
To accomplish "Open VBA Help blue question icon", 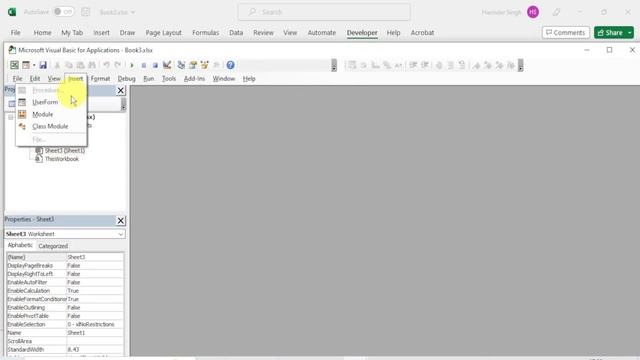I will (231, 65).
